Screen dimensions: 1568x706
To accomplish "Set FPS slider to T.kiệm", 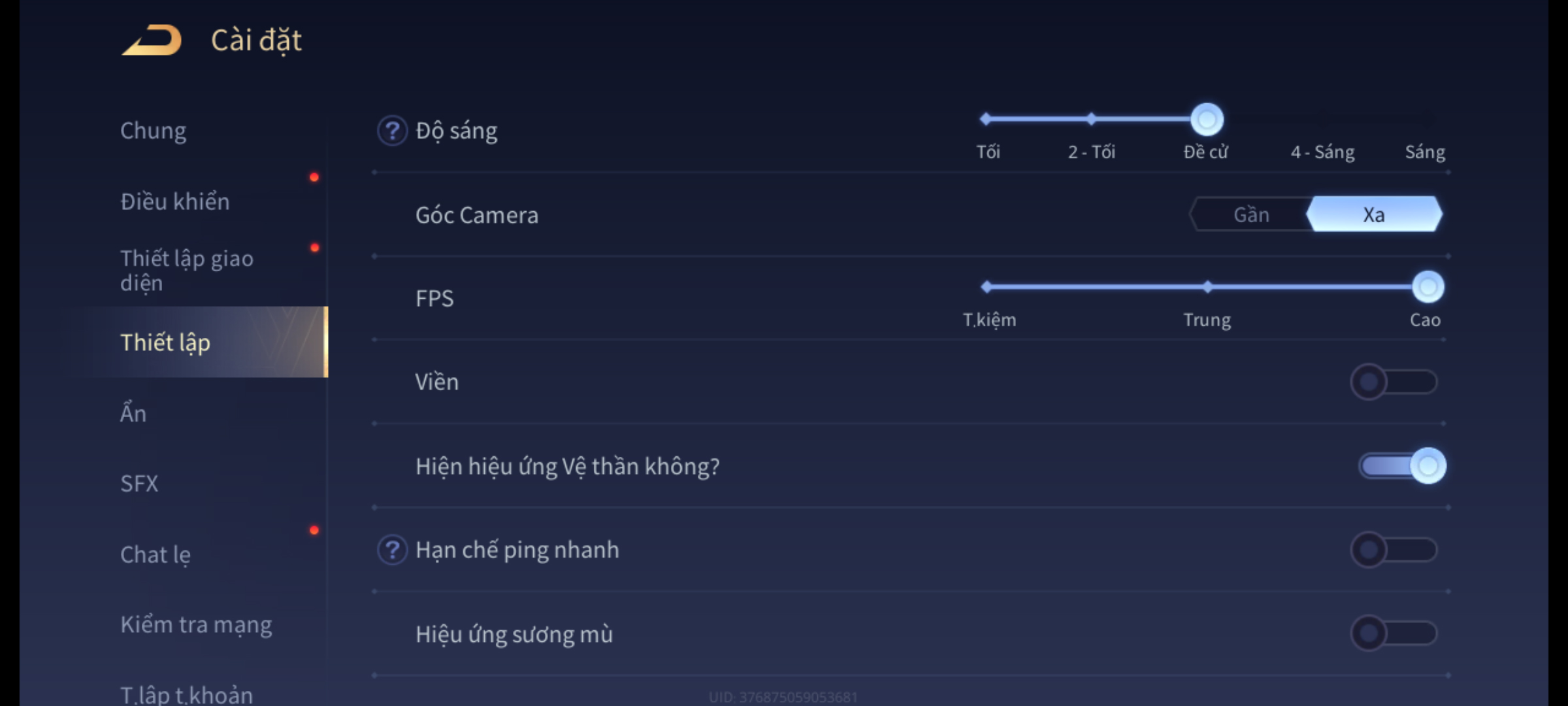I will (x=987, y=287).
